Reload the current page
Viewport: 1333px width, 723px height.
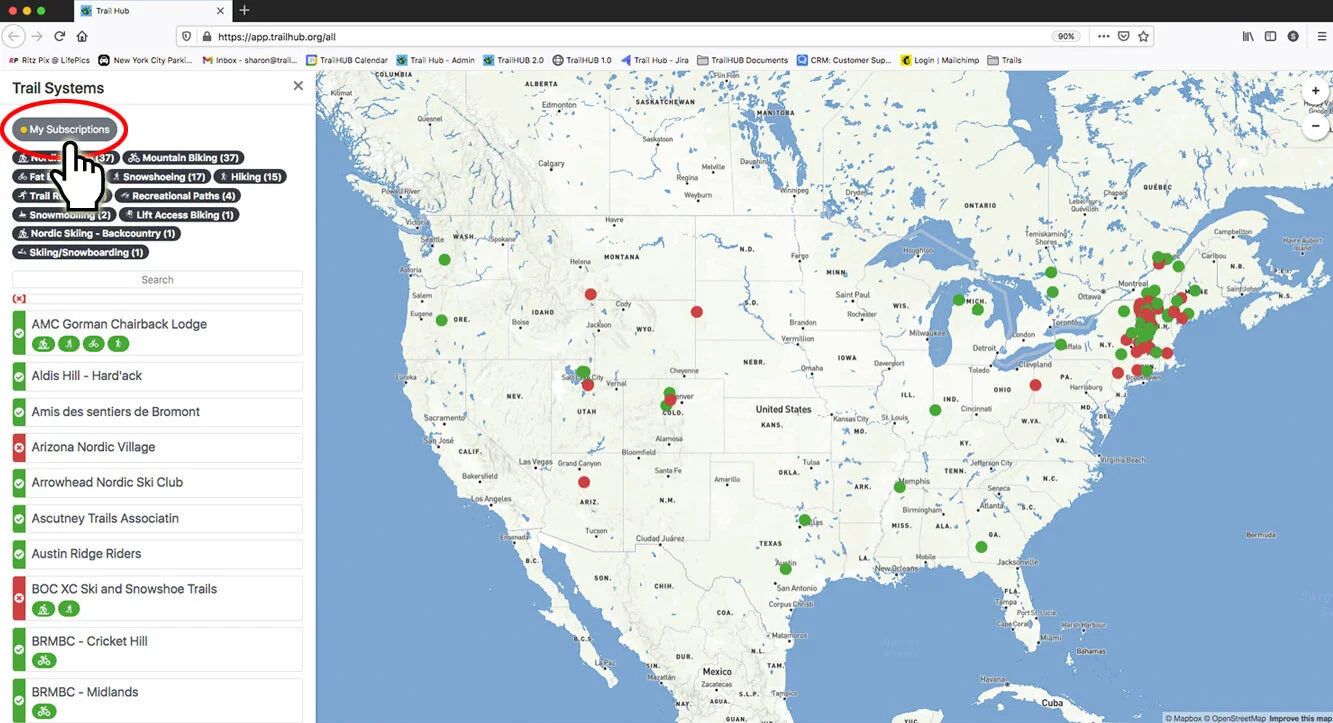pyautogui.click(x=60, y=36)
